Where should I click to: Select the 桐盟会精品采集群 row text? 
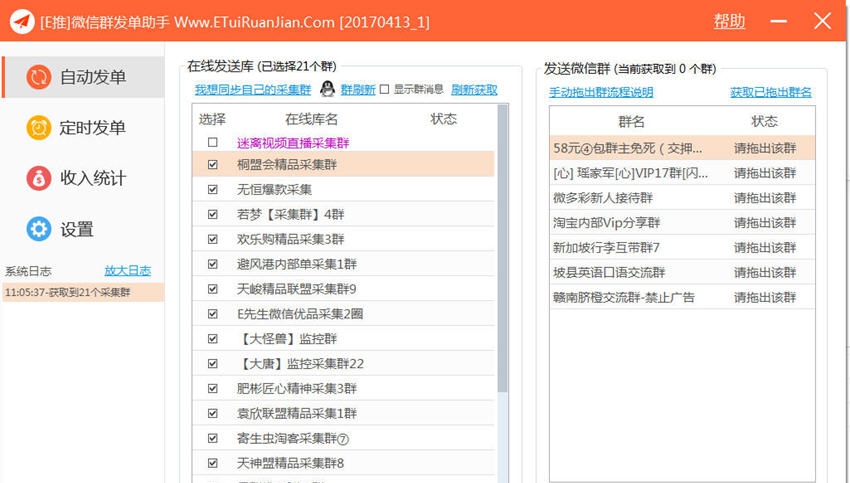point(287,165)
